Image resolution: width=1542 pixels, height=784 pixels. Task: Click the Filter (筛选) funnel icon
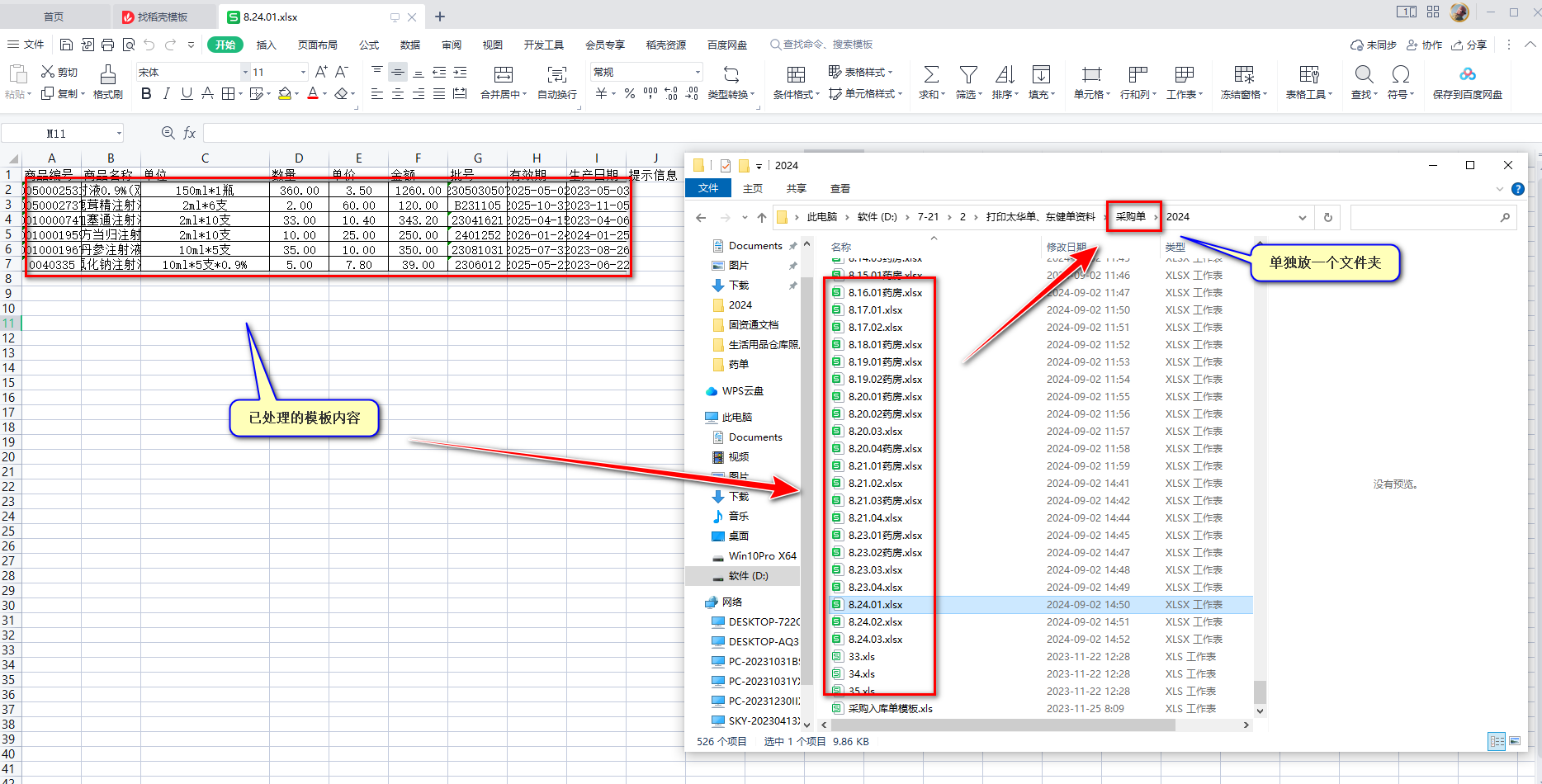[x=968, y=75]
